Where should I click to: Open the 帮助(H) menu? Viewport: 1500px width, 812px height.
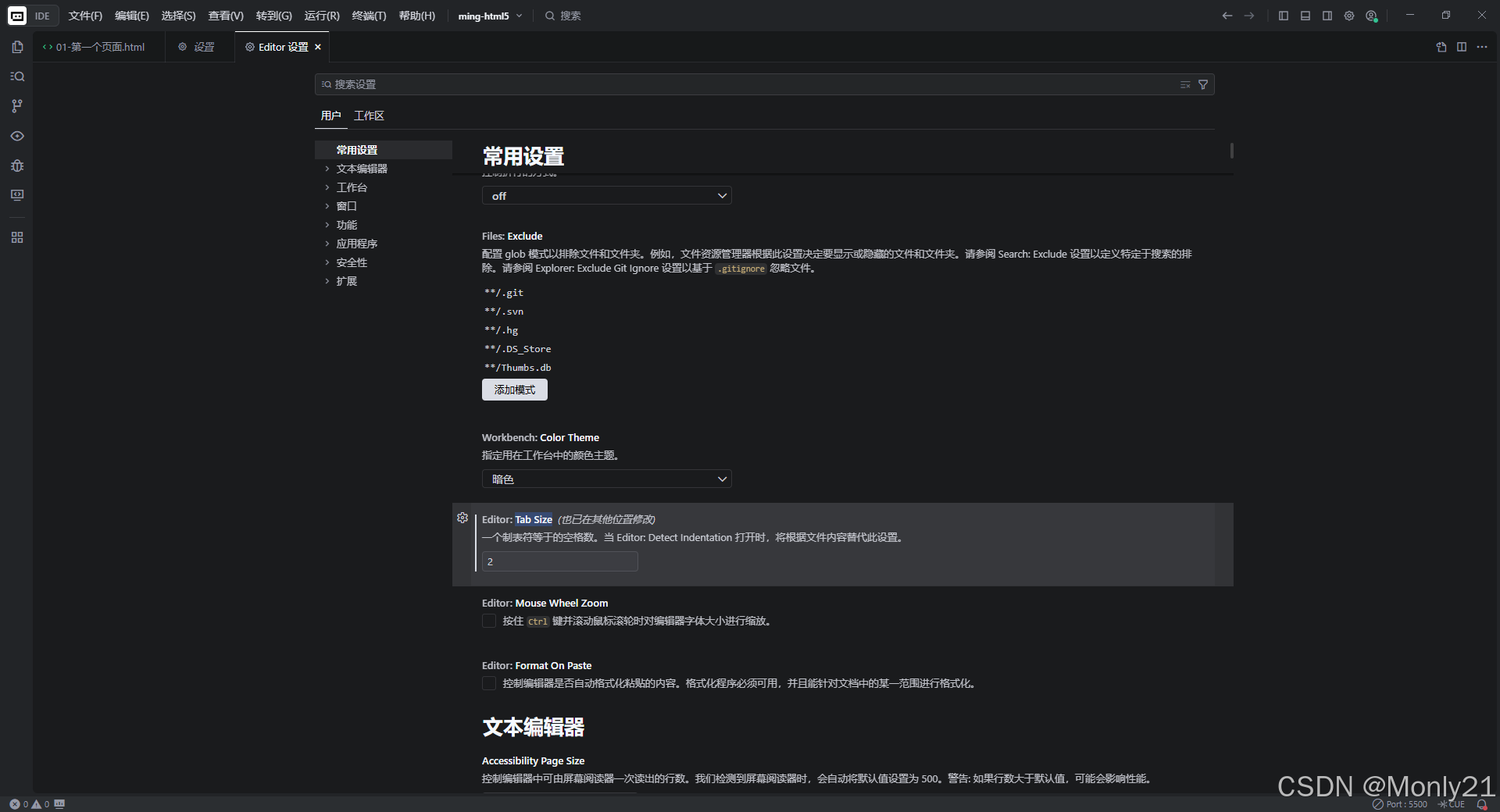coord(416,16)
